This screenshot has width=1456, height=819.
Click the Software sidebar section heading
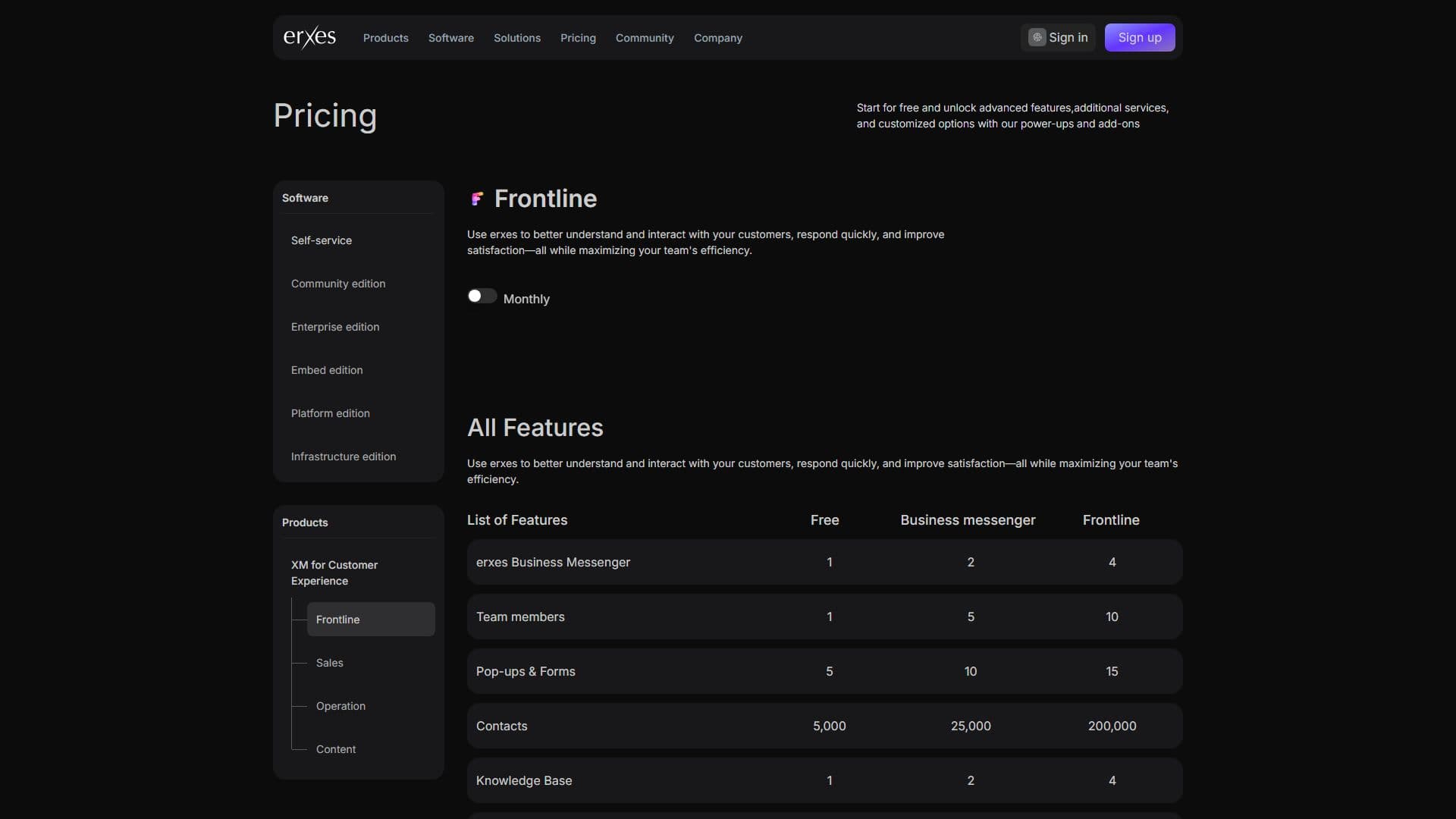[305, 198]
